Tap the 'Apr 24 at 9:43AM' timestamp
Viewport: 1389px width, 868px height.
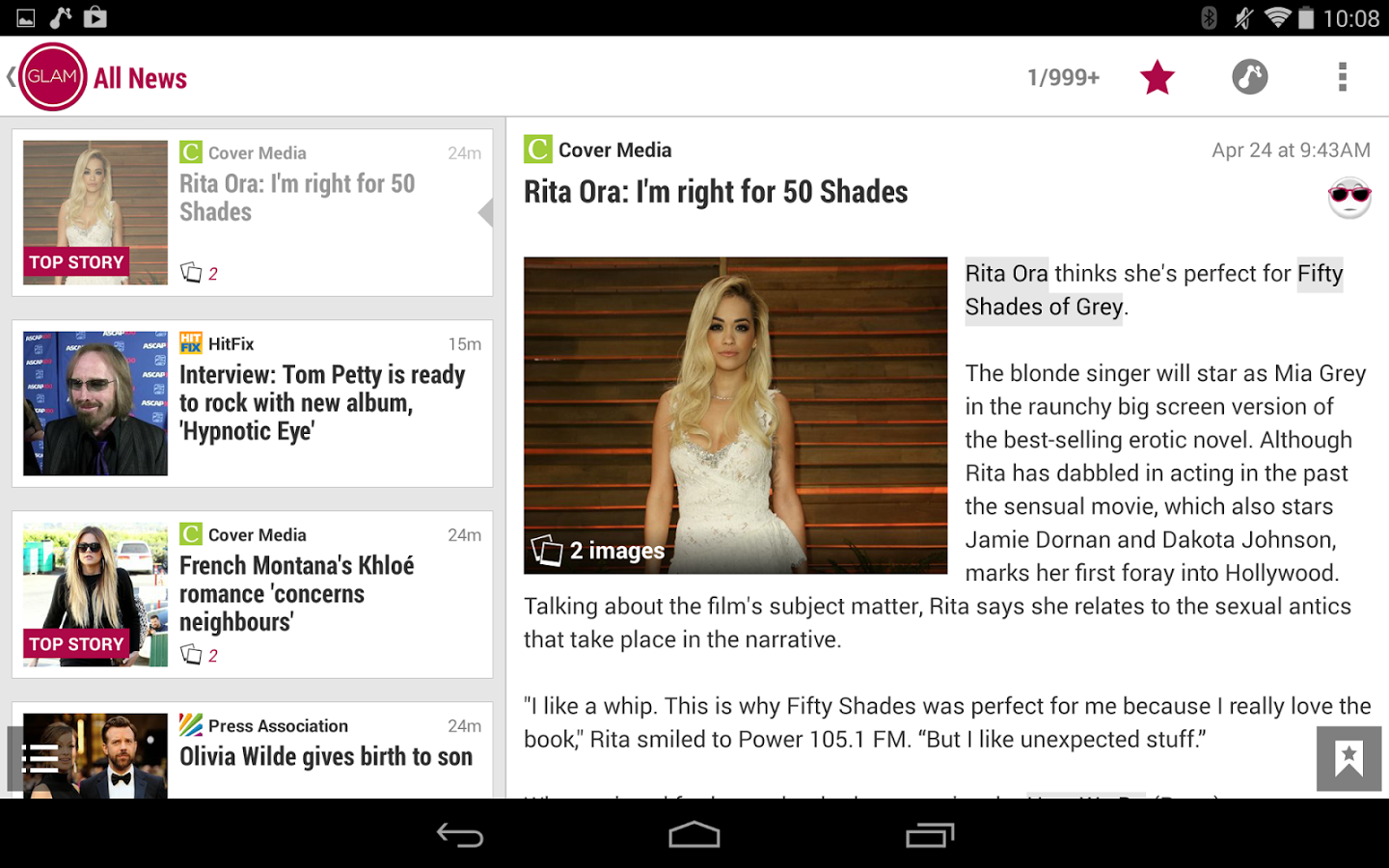tap(1291, 150)
